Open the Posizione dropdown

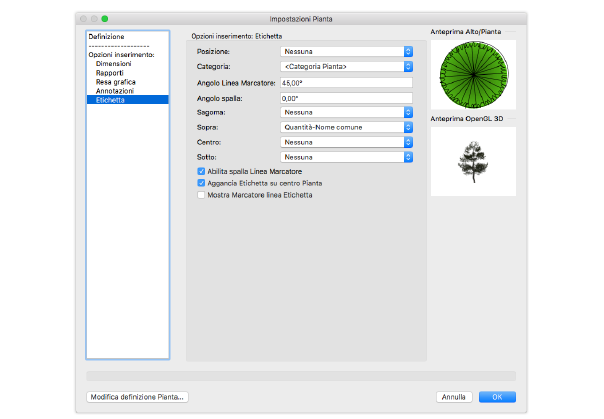[346, 51]
